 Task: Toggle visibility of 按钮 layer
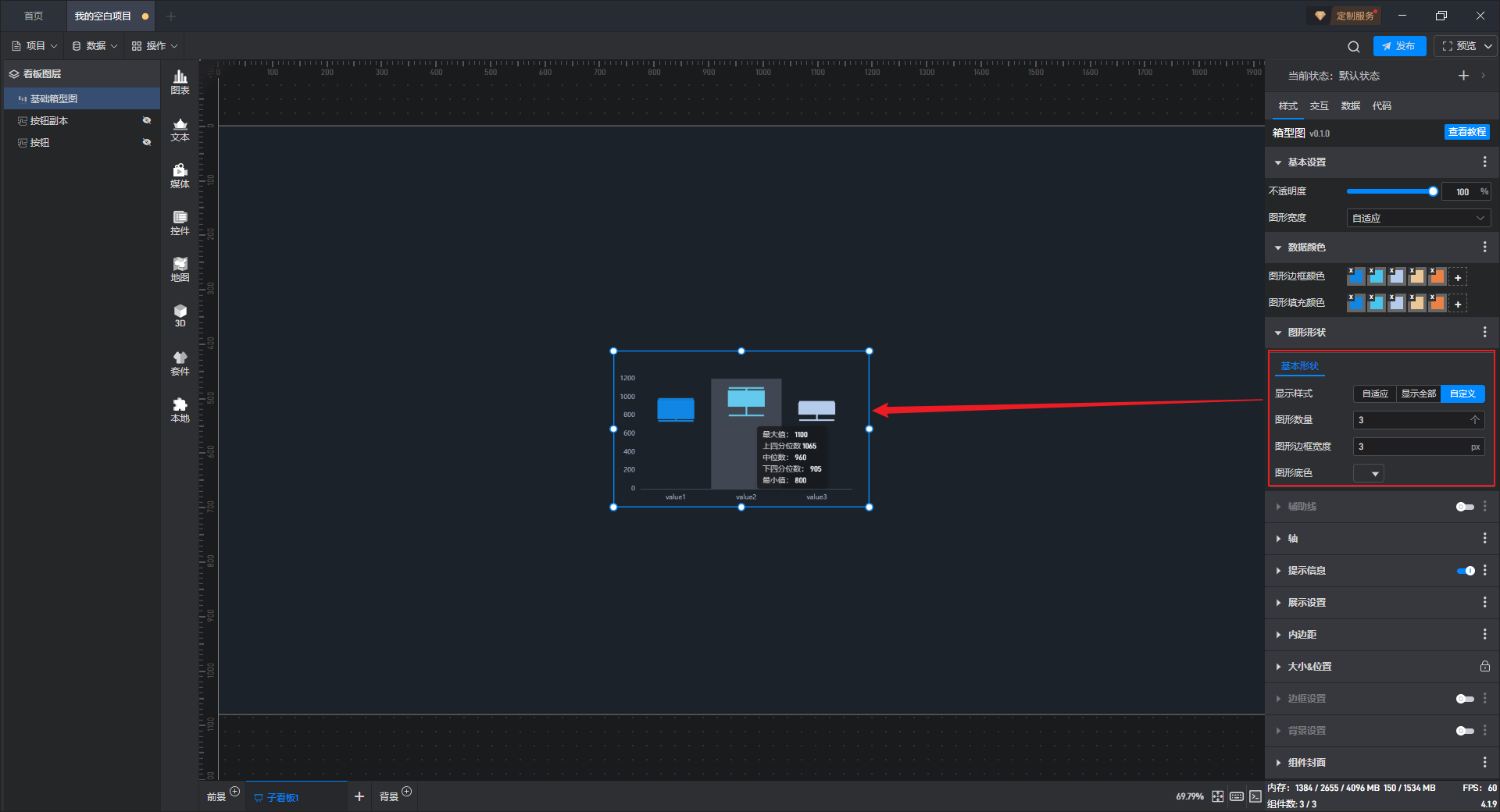146,142
